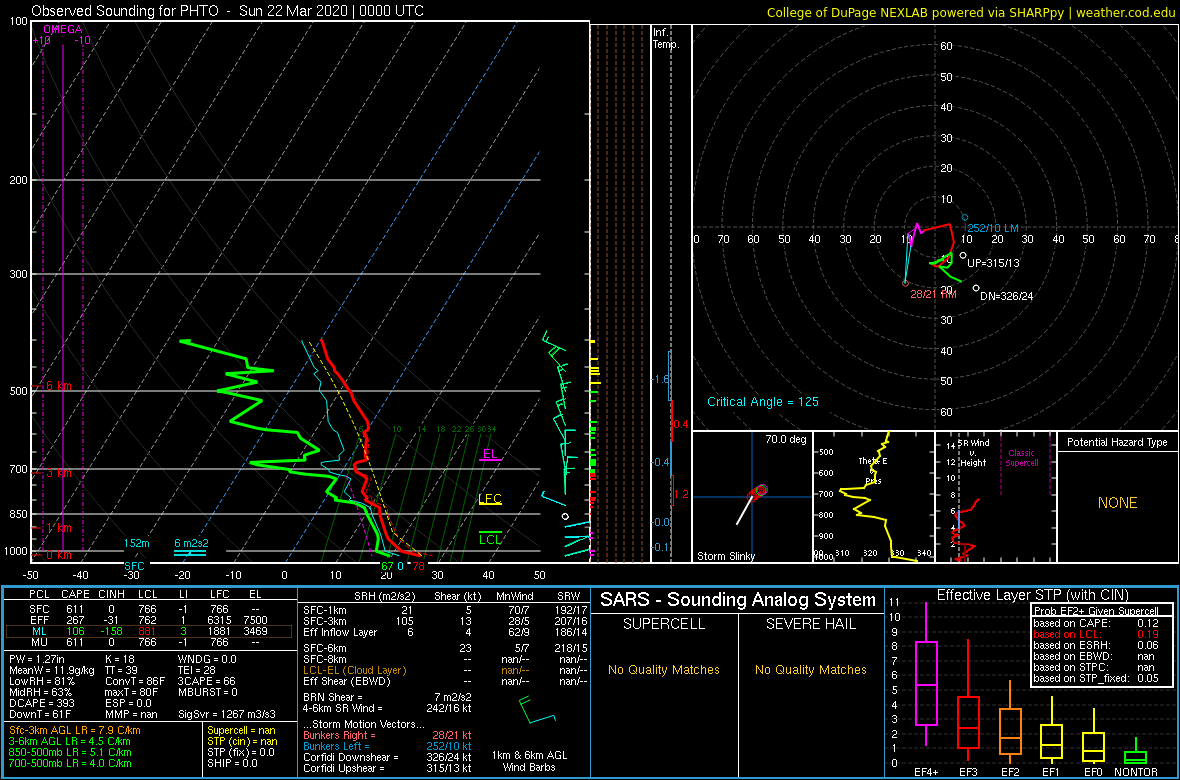
Task: Click the 'Eff Shear (EBWD)' row
Action: (444, 681)
